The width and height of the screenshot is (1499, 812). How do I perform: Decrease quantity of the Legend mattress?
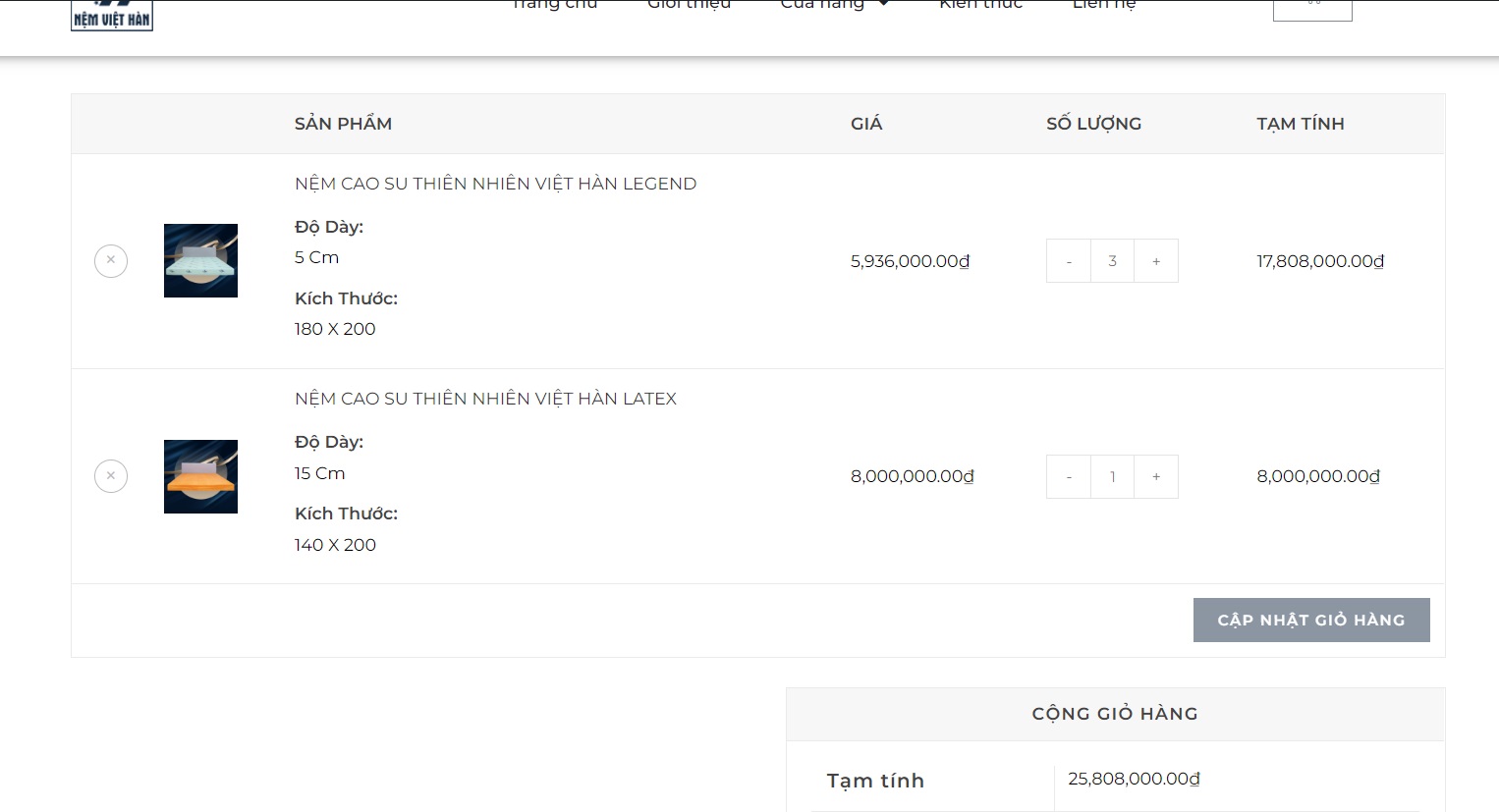pos(1069,261)
